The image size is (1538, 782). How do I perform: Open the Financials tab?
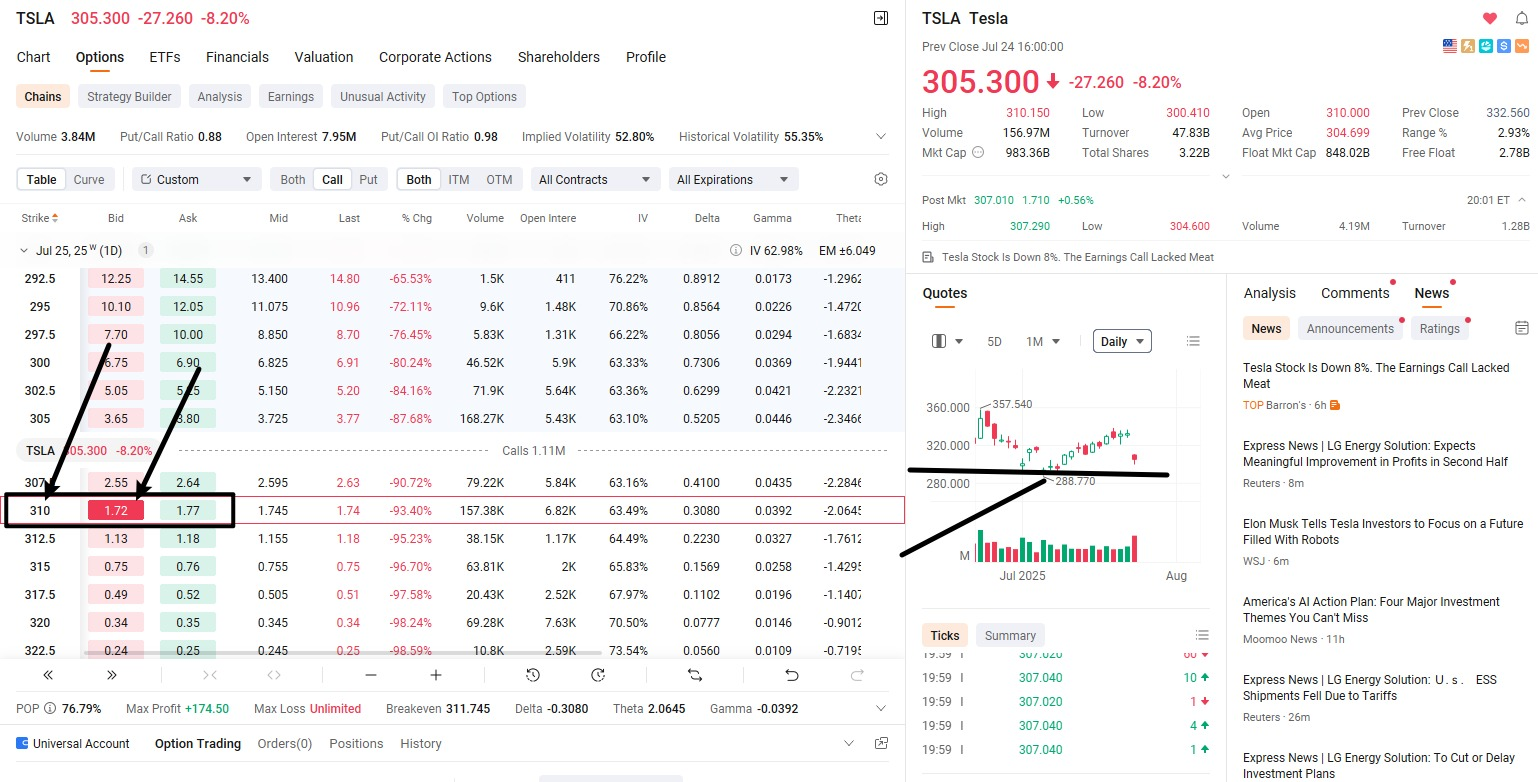pos(238,57)
